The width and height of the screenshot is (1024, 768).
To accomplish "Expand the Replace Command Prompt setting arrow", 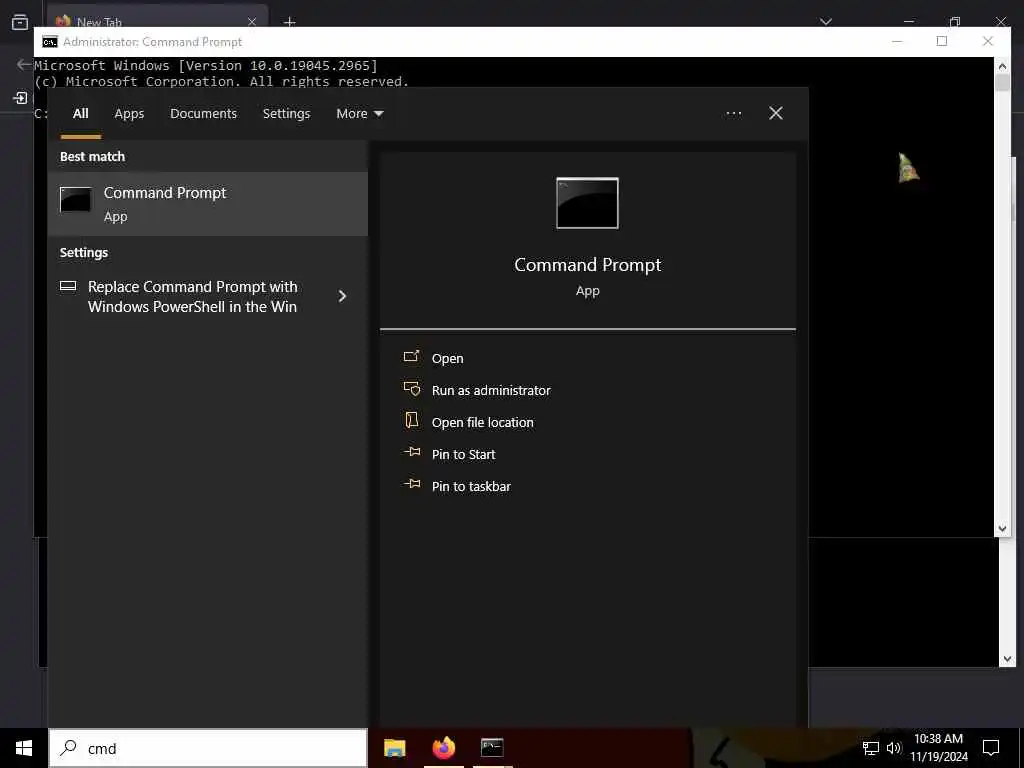I will [x=342, y=296].
